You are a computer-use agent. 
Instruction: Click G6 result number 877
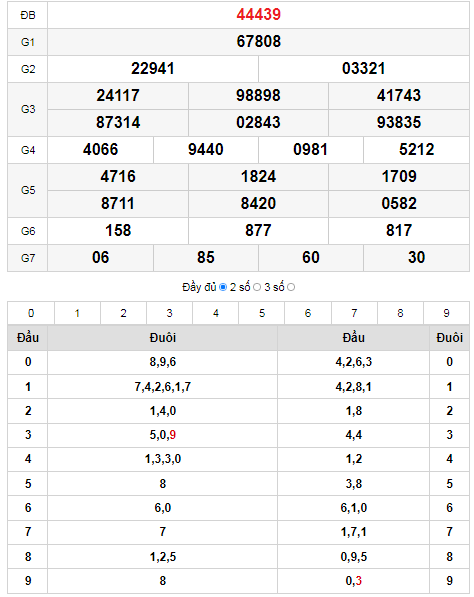click(258, 230)
